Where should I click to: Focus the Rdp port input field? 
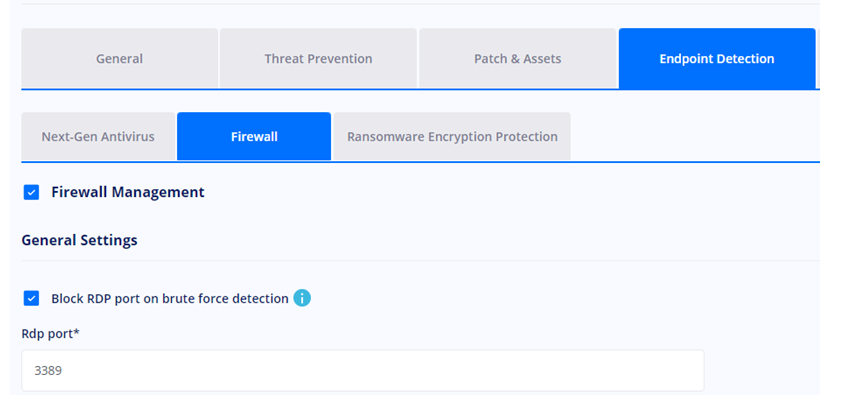tap(363, 371)
